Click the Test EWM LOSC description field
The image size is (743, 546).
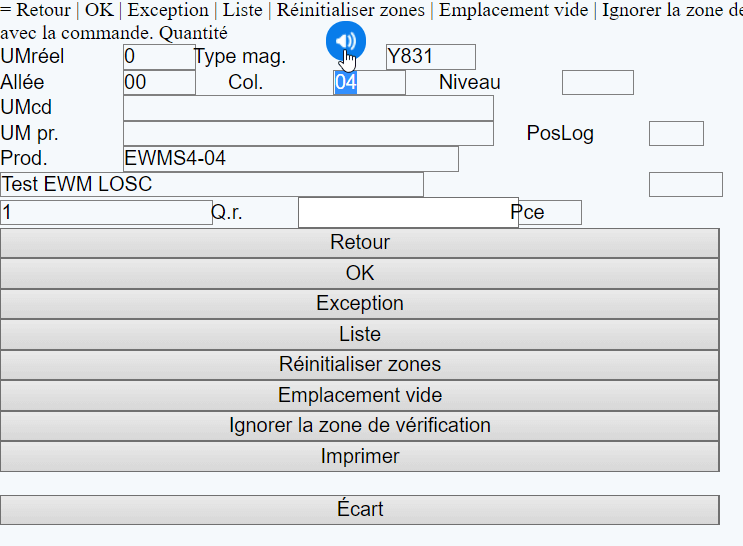pos(212,184)
